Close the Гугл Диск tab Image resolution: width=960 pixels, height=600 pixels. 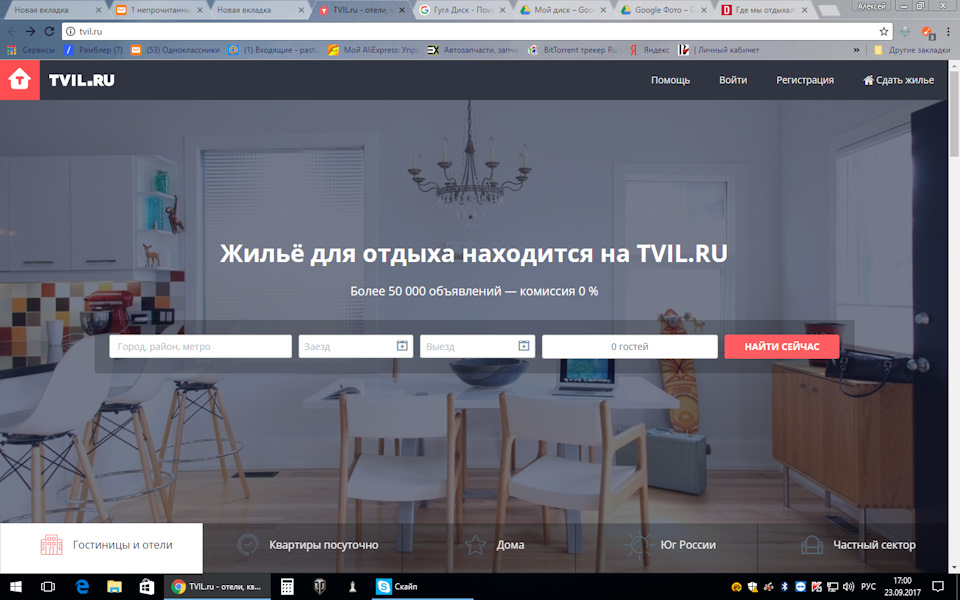[503, 10]
